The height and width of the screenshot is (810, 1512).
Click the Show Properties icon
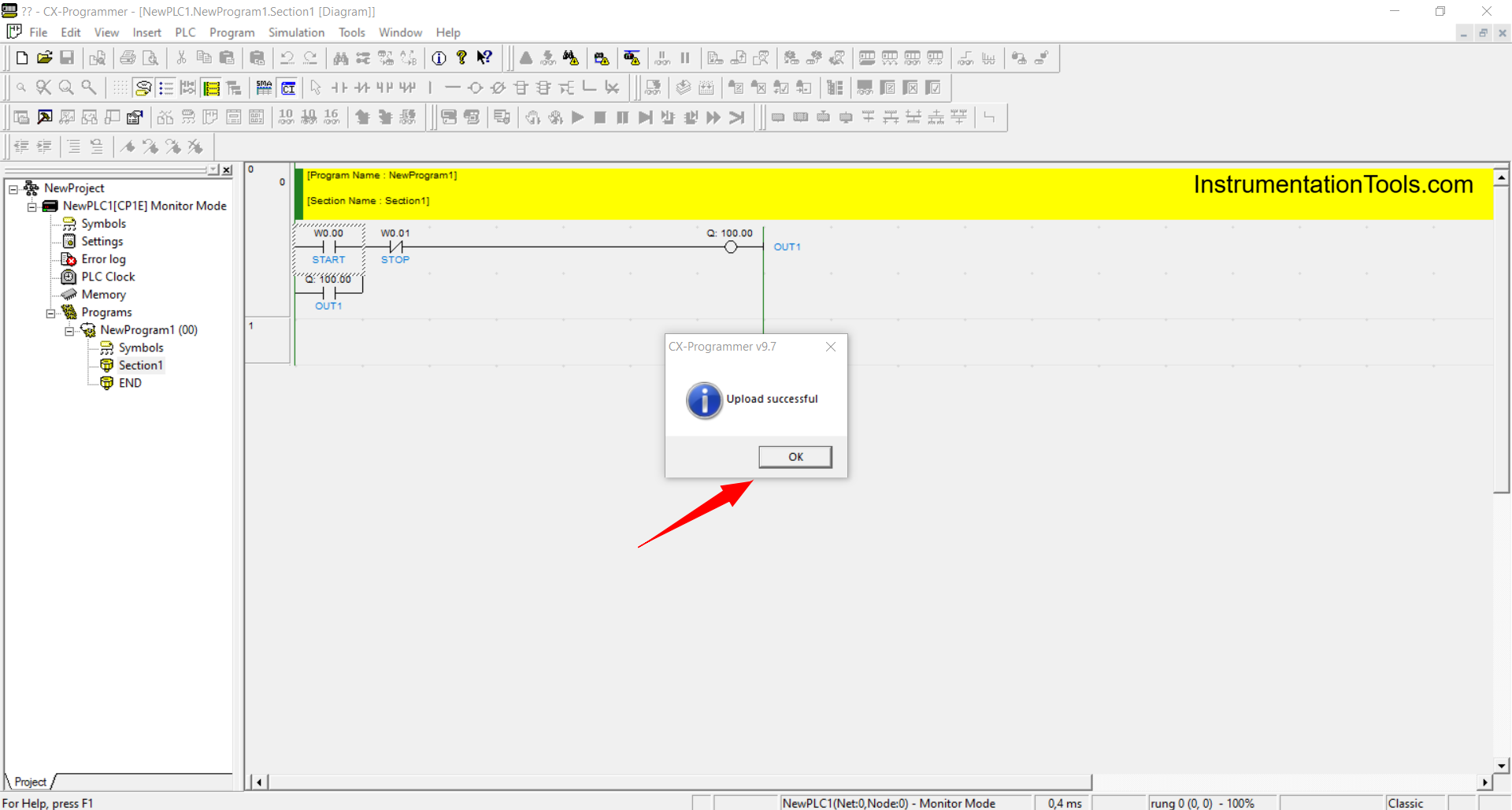[x=135, y=117]
